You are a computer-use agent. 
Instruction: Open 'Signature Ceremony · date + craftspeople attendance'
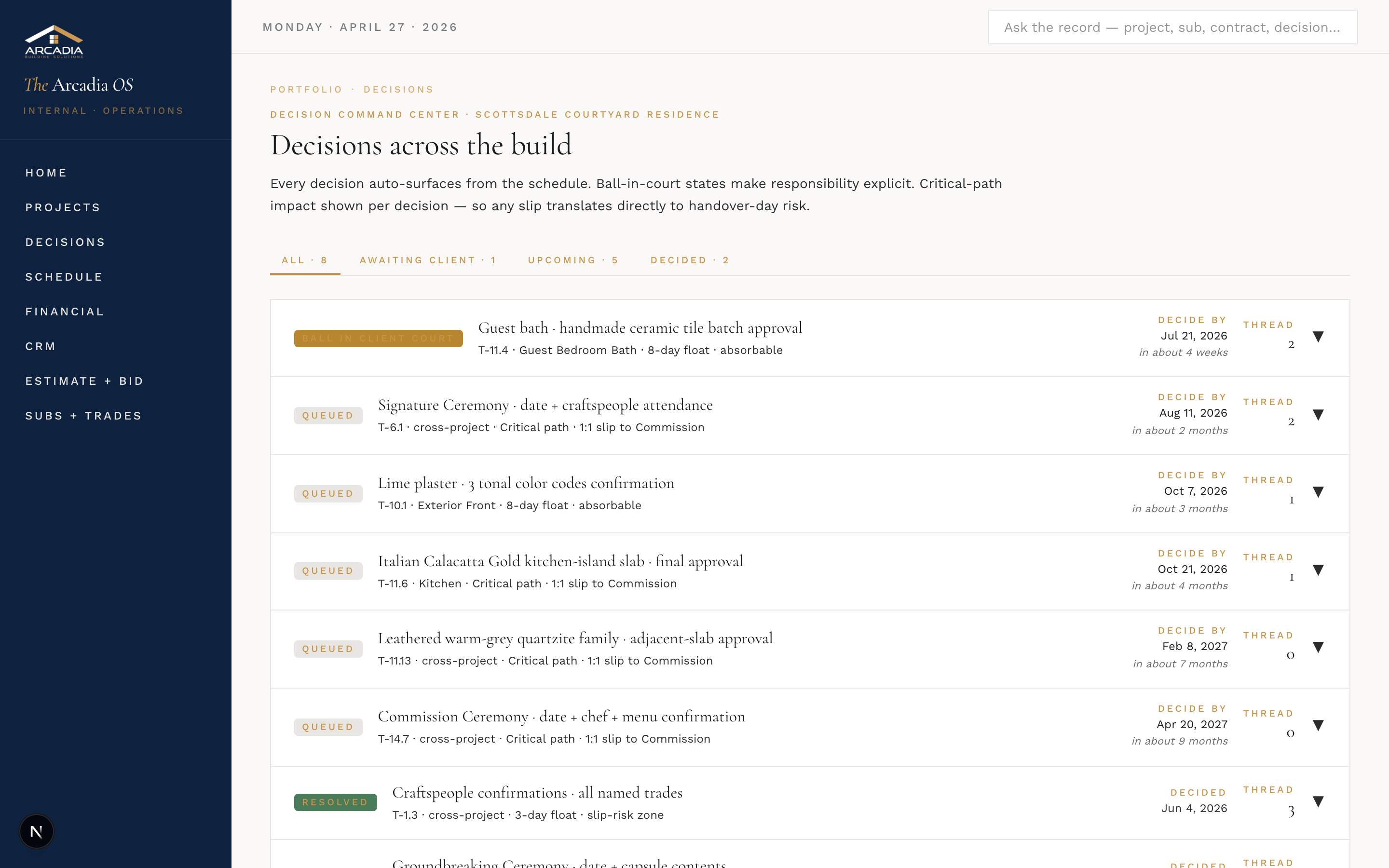[x=545, y=405]
